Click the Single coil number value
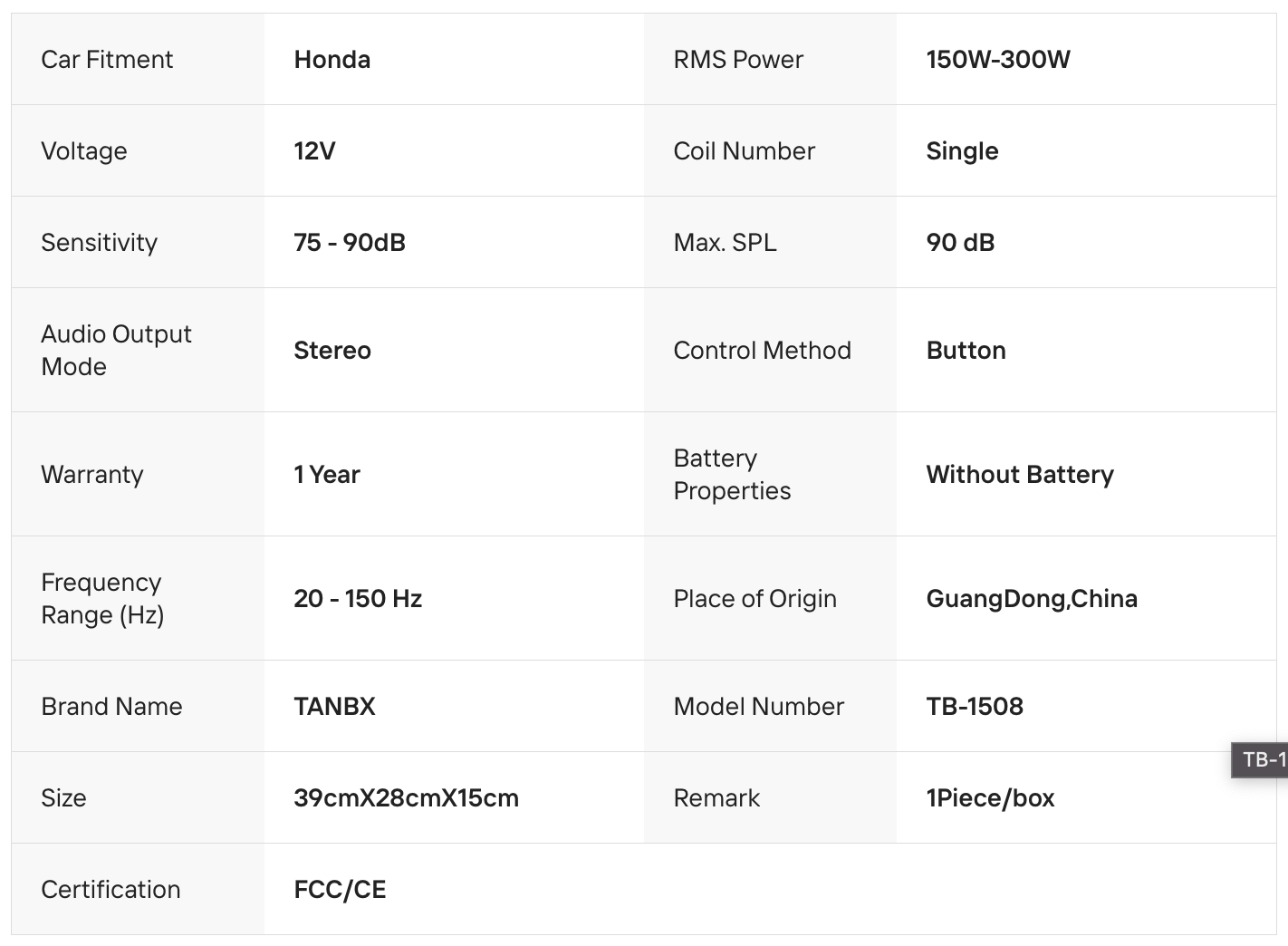This screenshot has height=946, width=1288. [961, 151]
